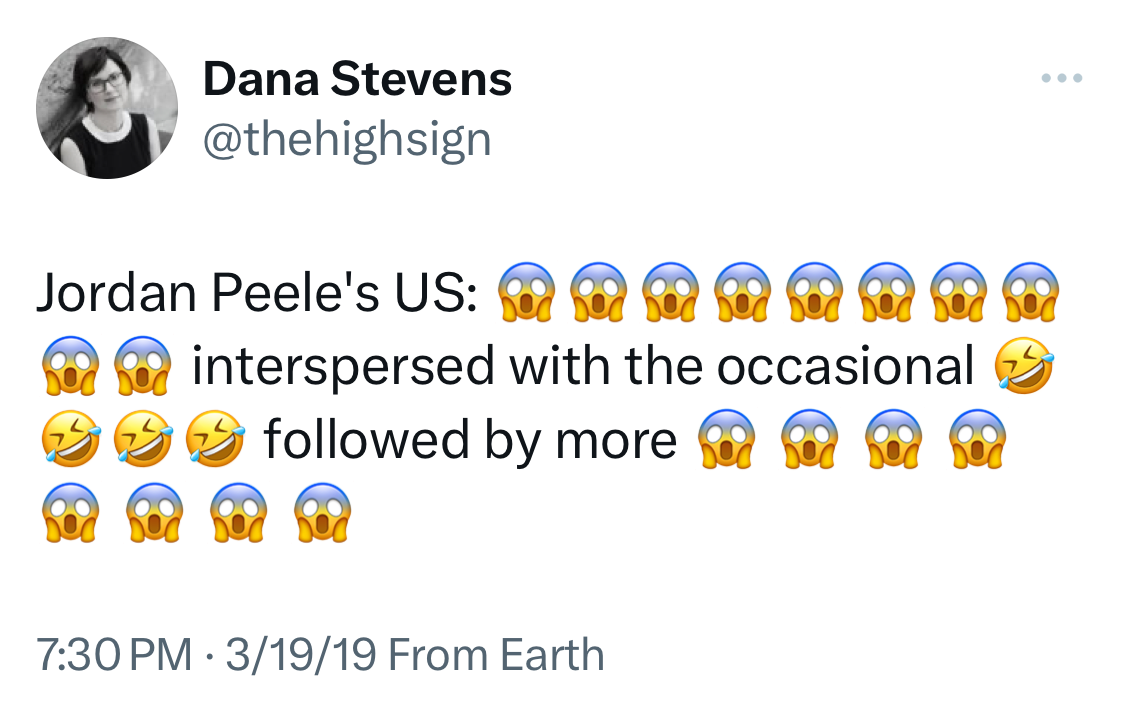The image size is (1125, 703).
Task: Open the Dana Stevens display name link
Action: click(x=357, y=79)
